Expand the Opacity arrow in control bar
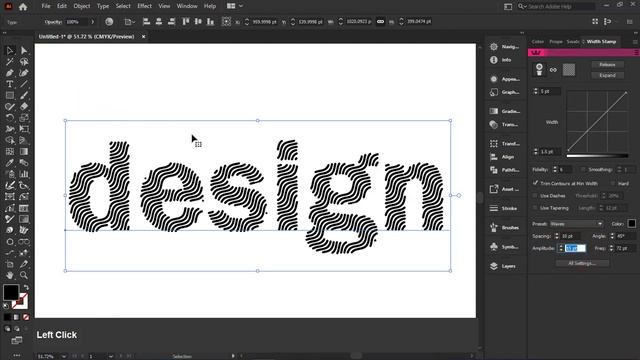This screenshot has height=360, width=640. coord(93,22)
